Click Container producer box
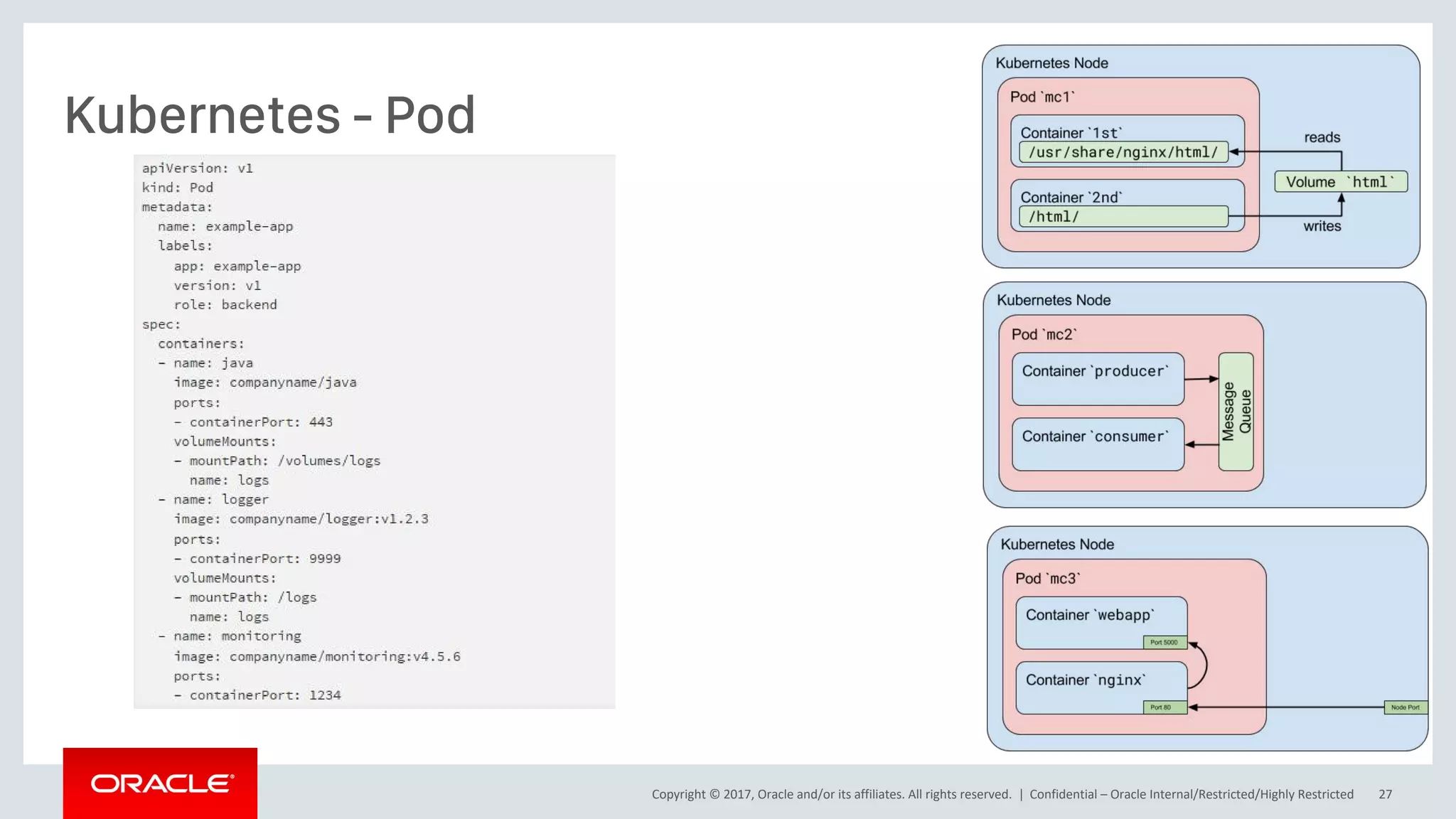 [x=1097, y=378]
